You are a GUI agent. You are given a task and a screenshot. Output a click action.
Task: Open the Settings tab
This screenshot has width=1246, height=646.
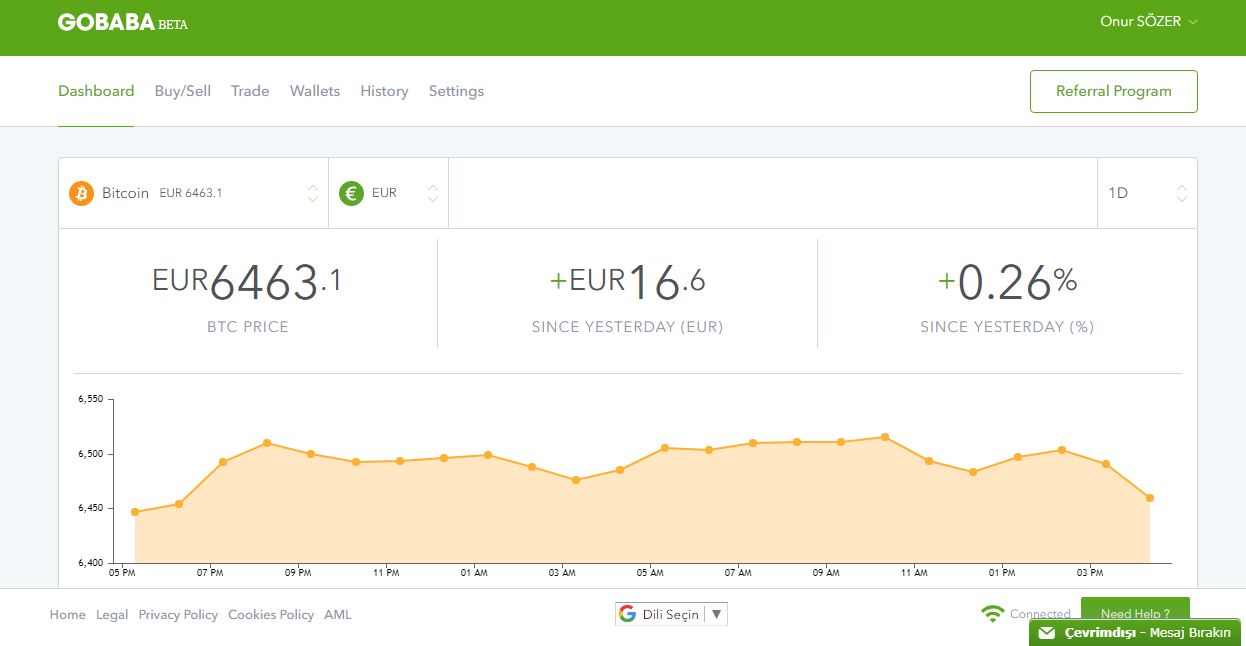tap(456, 91)
